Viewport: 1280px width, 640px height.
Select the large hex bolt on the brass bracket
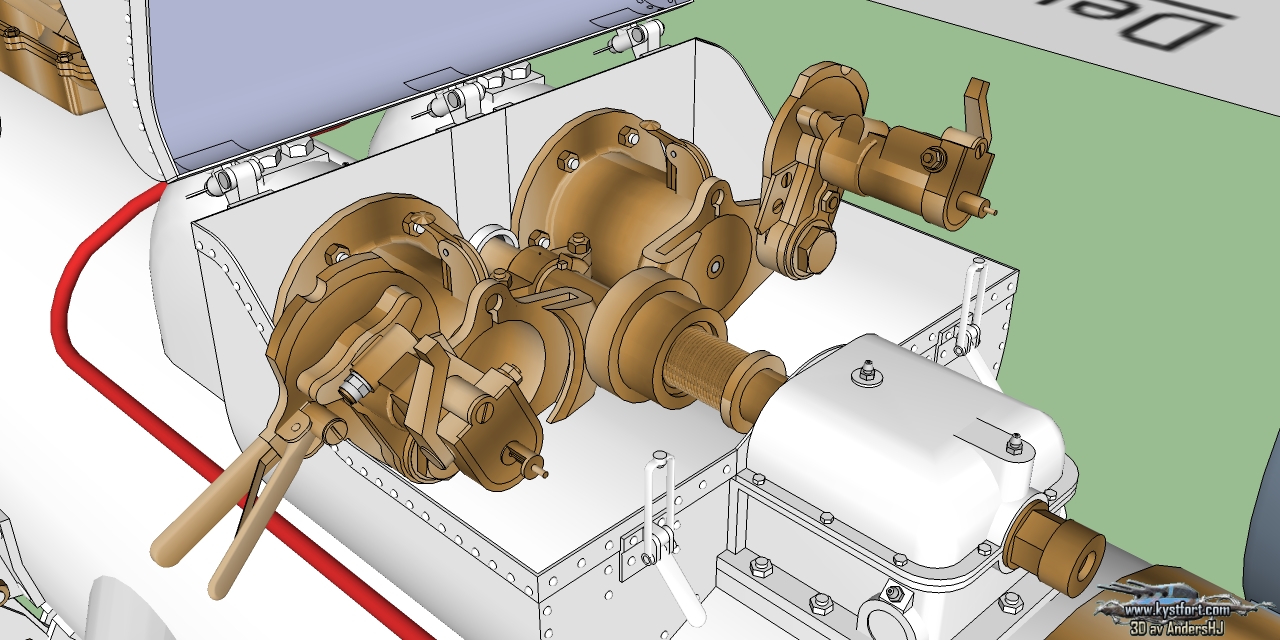pyautogui.click(x=810, y=247)
